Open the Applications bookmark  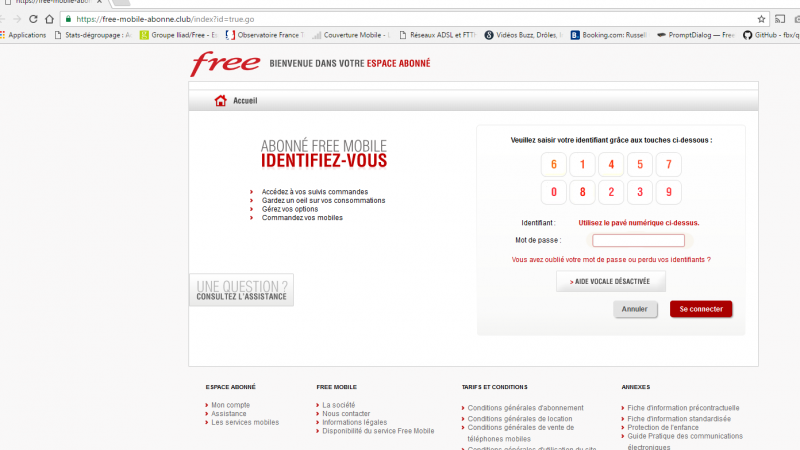tap(23, 35)
